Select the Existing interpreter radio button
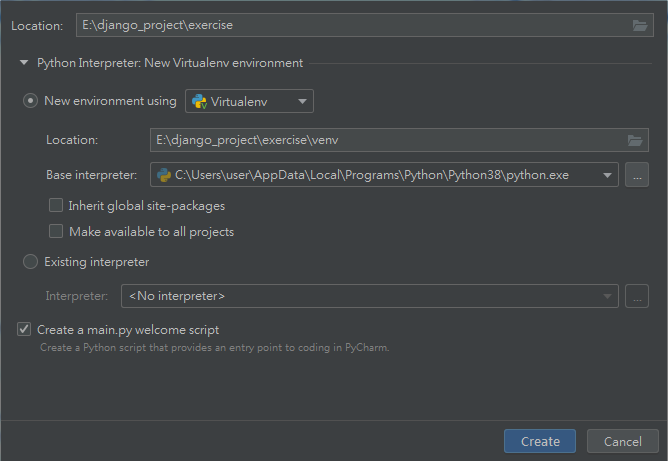 coord(31,262)
